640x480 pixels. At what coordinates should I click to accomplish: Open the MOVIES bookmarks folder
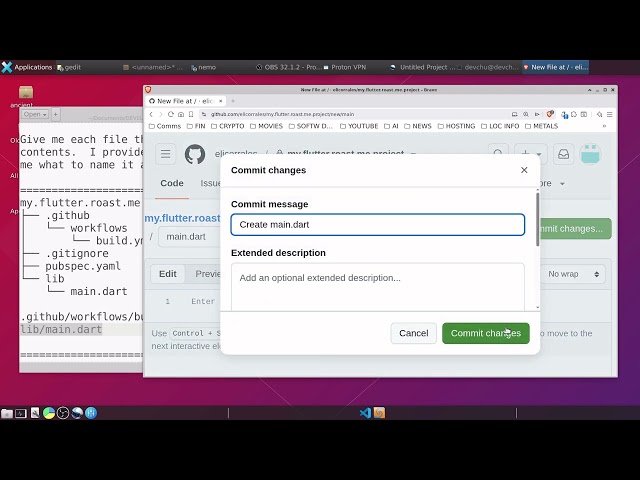pos(266,126)
